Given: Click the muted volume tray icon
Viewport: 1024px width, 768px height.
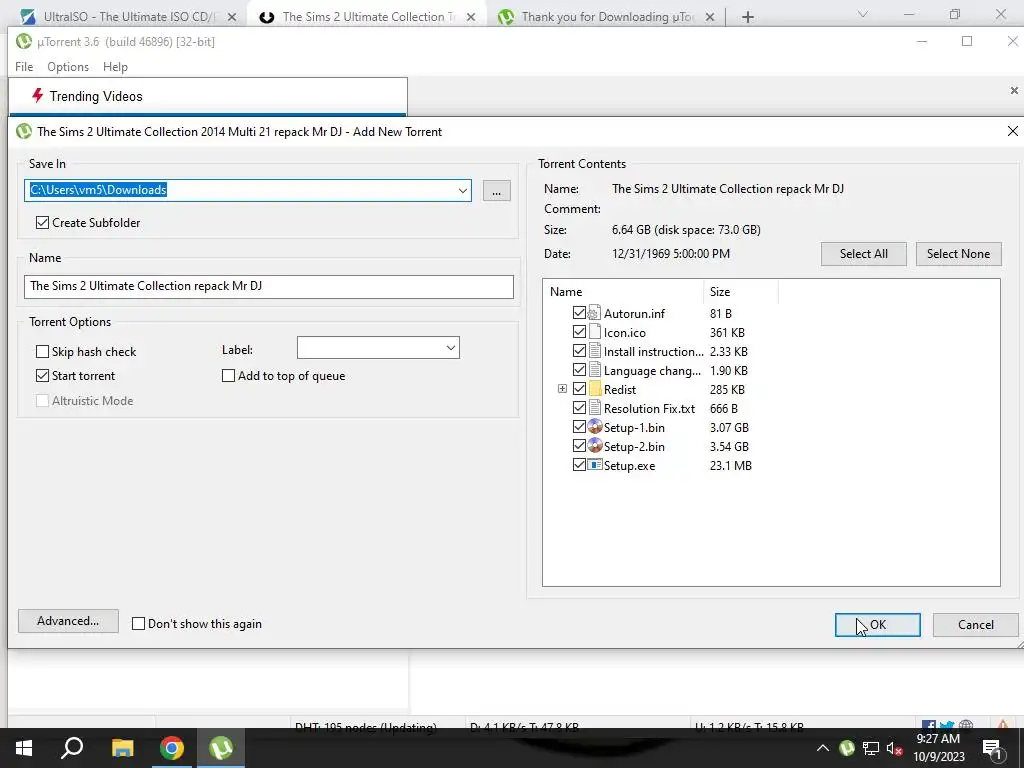Looking at the screenshot, I should tap(895, 748).
